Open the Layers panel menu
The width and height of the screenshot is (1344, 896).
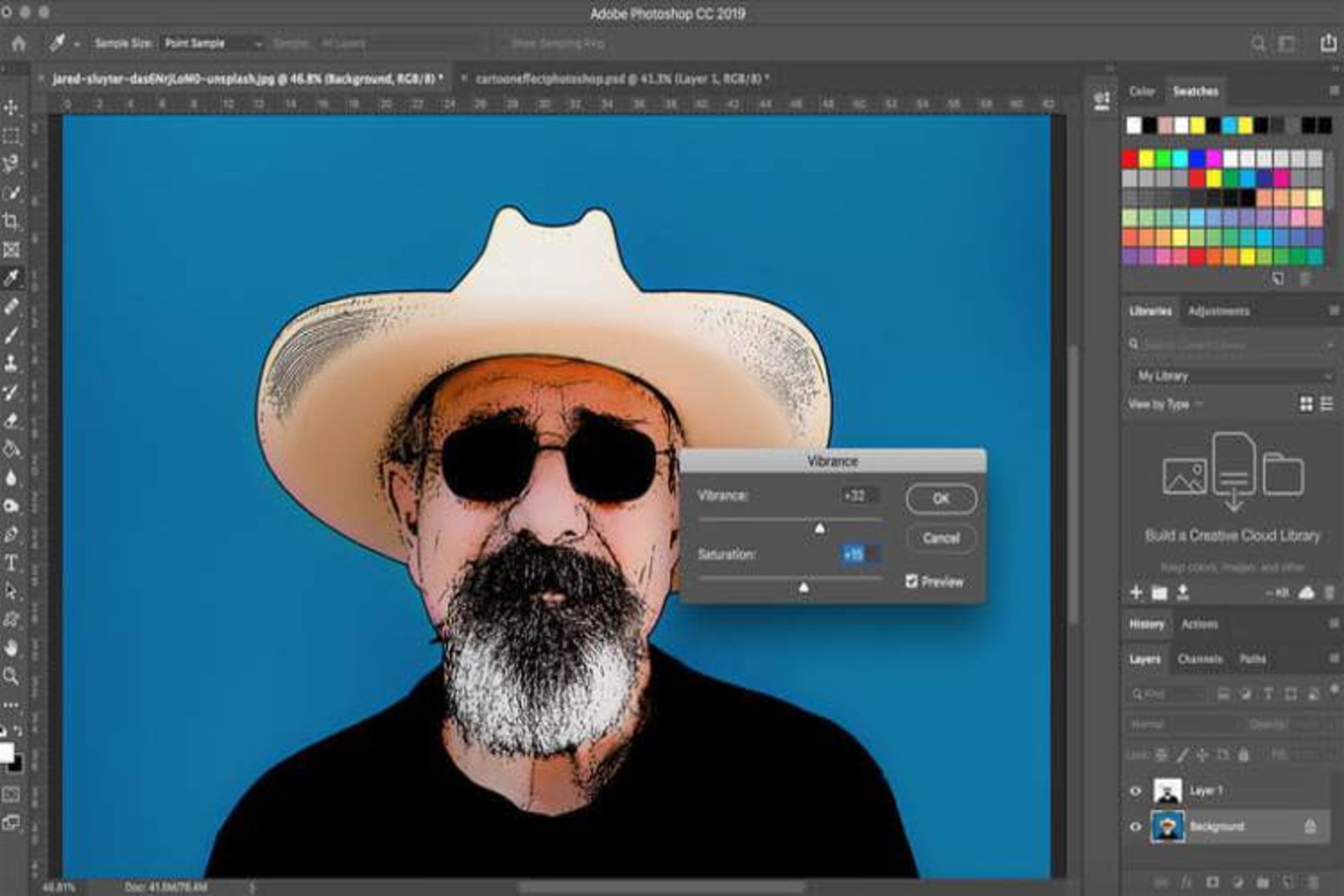pyautogui.click(x=1333, y=659)
